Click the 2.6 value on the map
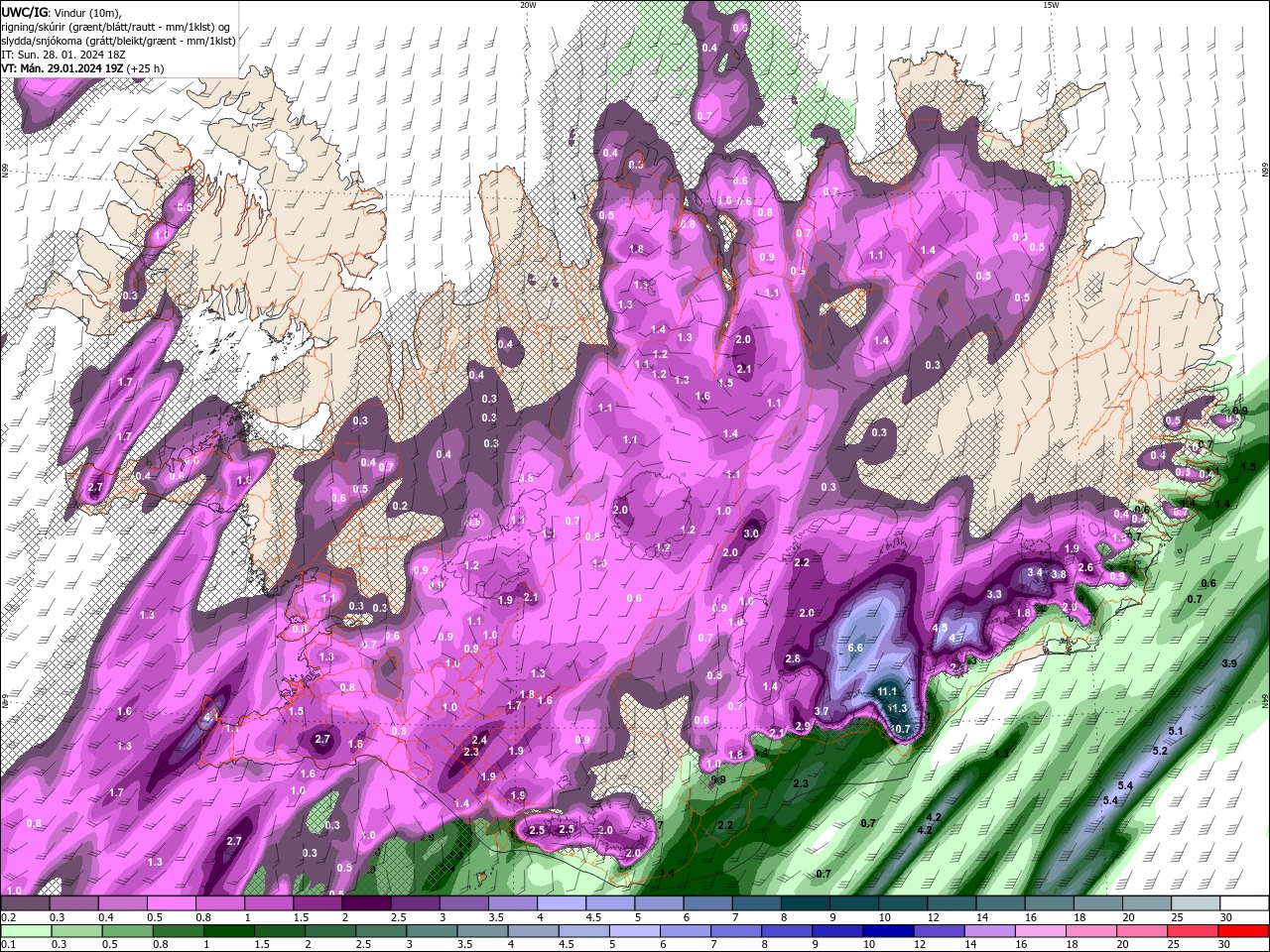Viewport: 1270px width, 952px height. [1085, 568]
